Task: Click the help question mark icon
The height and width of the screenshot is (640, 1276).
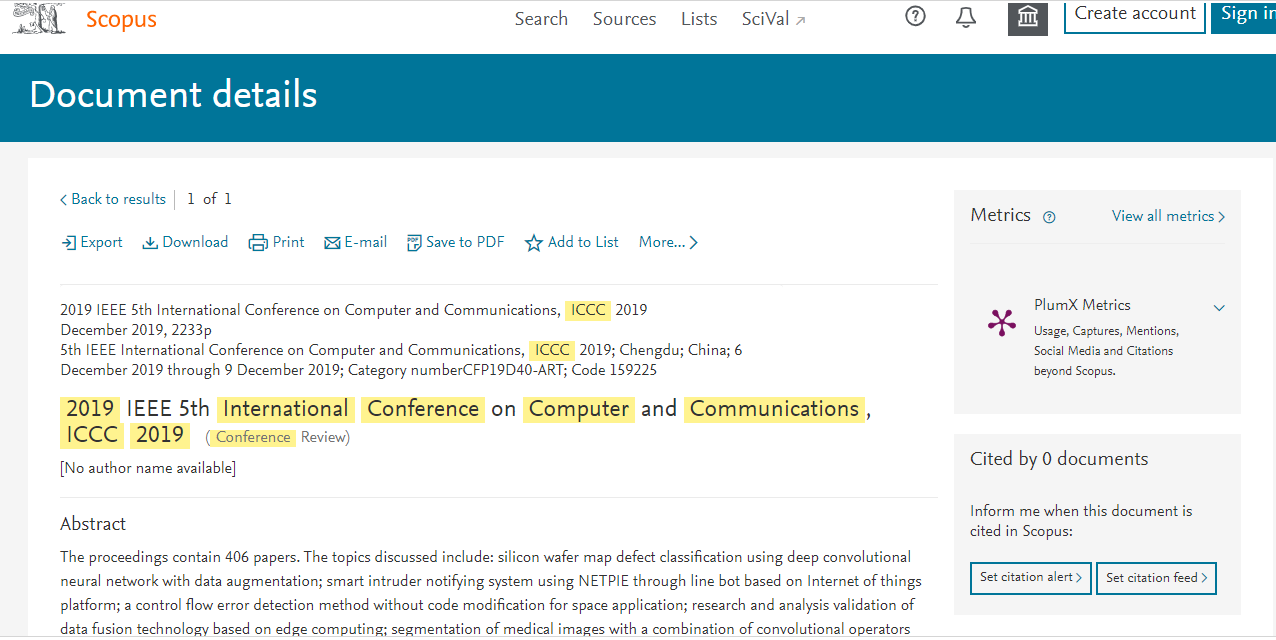Action: click(x=915, y=16)
